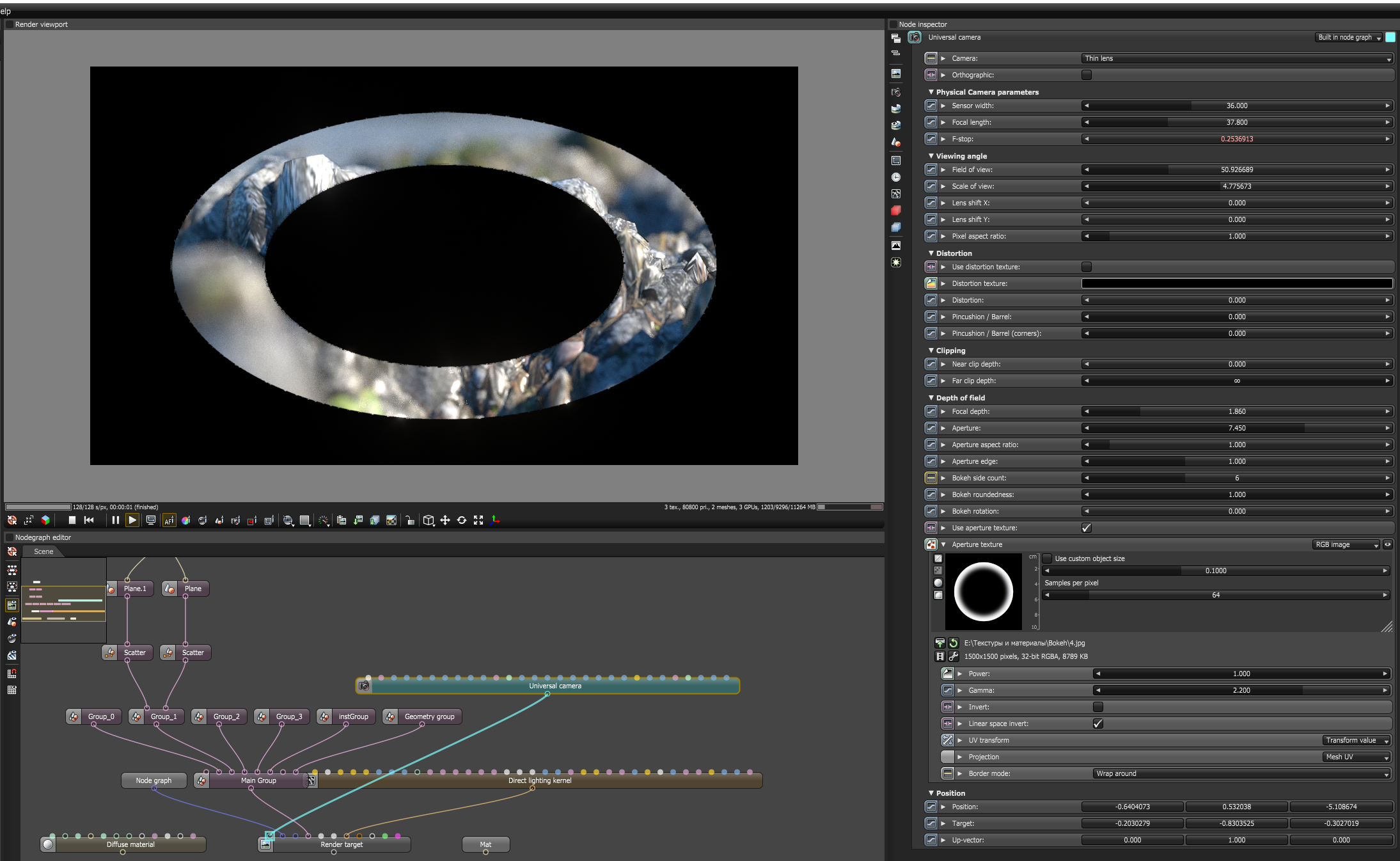The image size is (1400, 861).
Task: Toggle the Linear space invert checkbox
Action: point(1097,723)
